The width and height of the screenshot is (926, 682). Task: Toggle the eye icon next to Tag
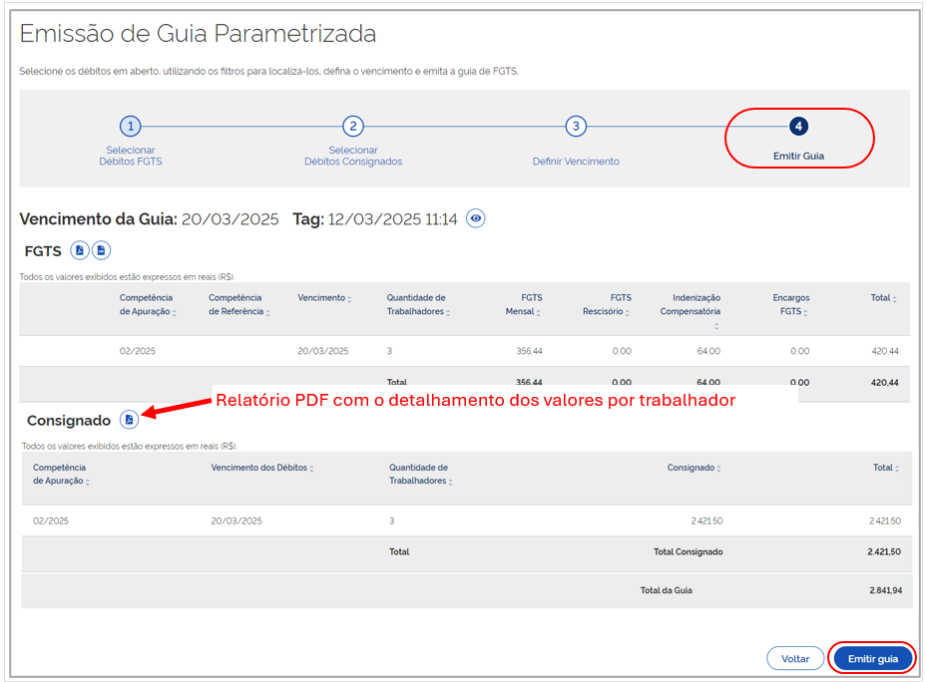pyautogui.click(x=476, y=219)
